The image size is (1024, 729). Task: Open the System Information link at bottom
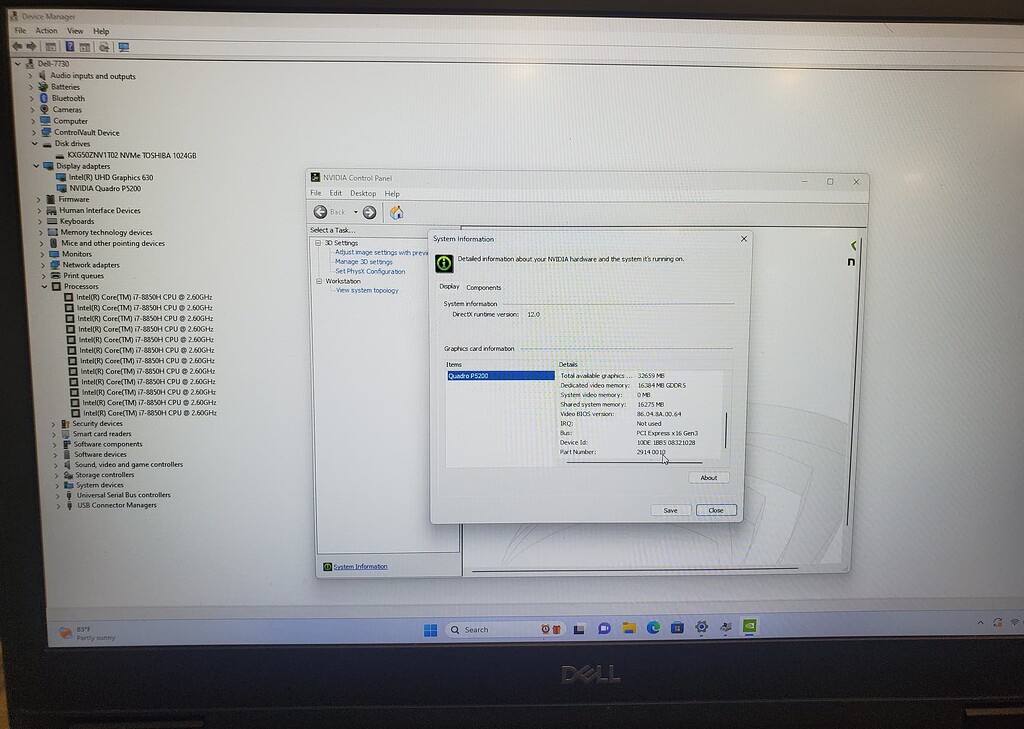coord(360,566)
